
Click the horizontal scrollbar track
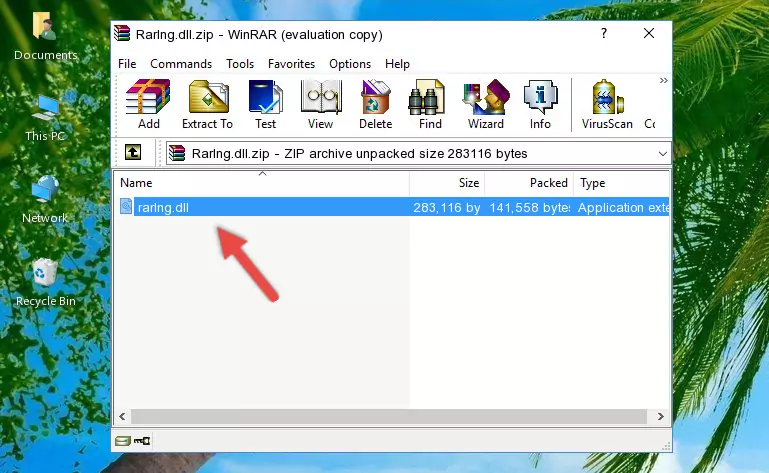click(x=388, y=417)
